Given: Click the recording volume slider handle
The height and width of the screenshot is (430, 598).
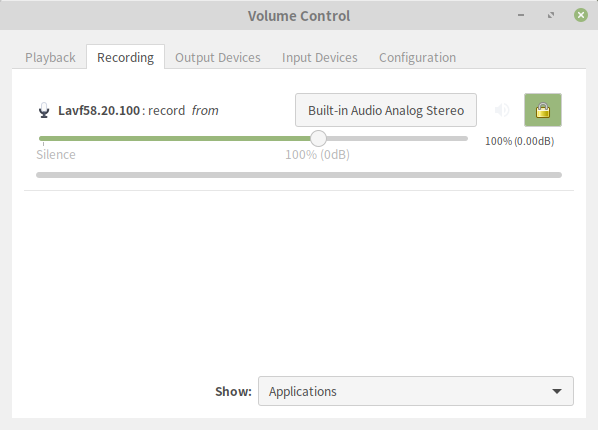Looking at the screenshot, I should tap(318, 139).
